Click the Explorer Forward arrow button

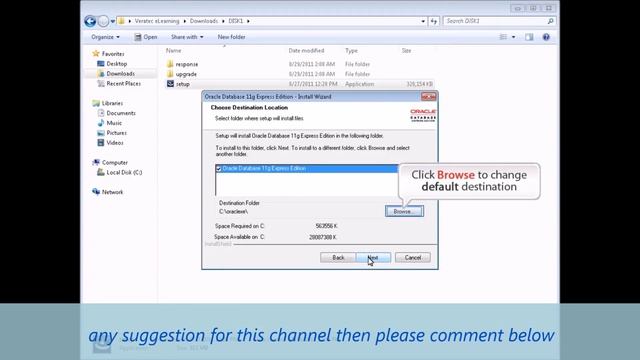point(103,21)
